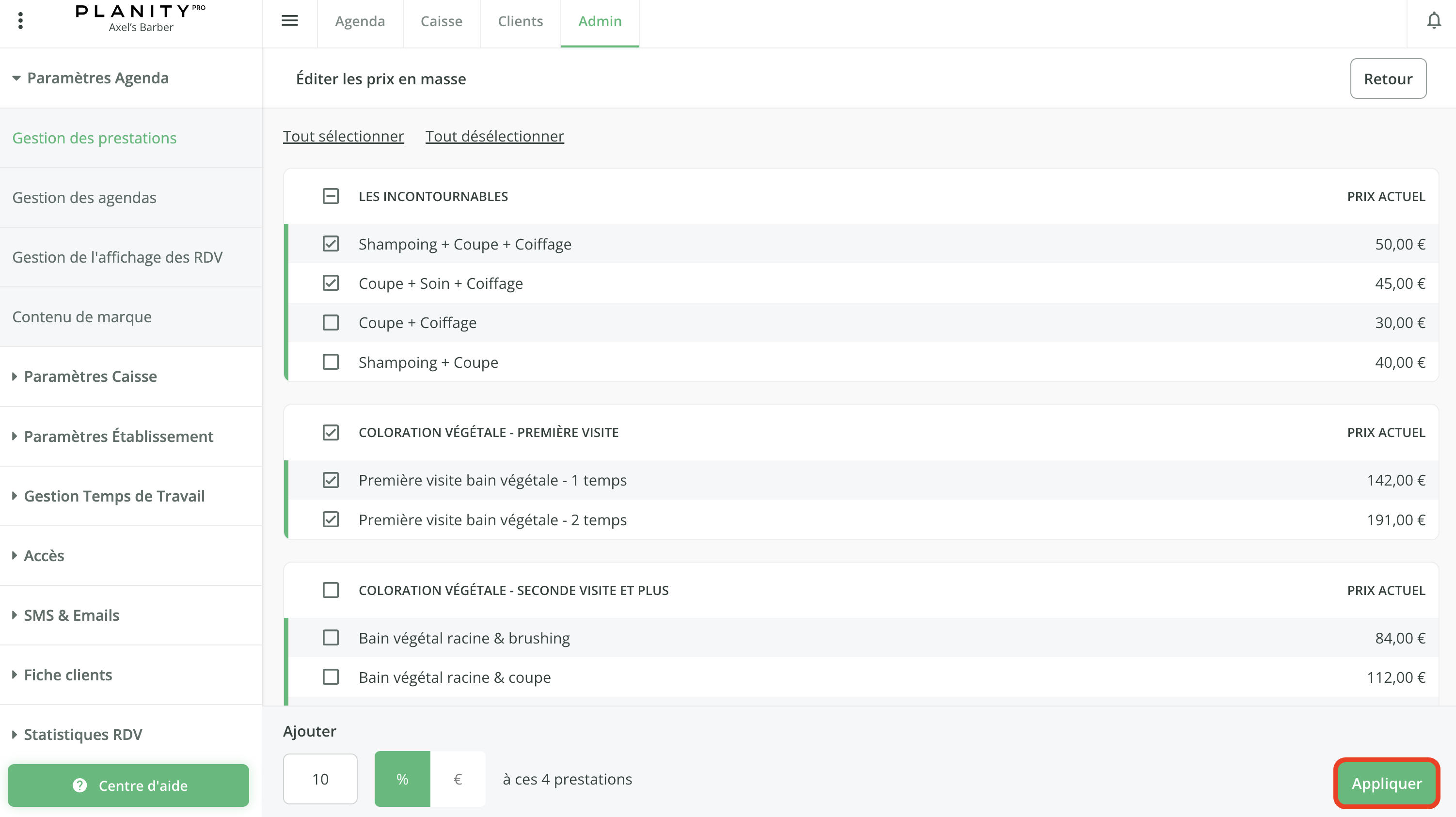Select the percent unit toggle
The height and width of the screenshot is (817, 1456).
point(402,779)
